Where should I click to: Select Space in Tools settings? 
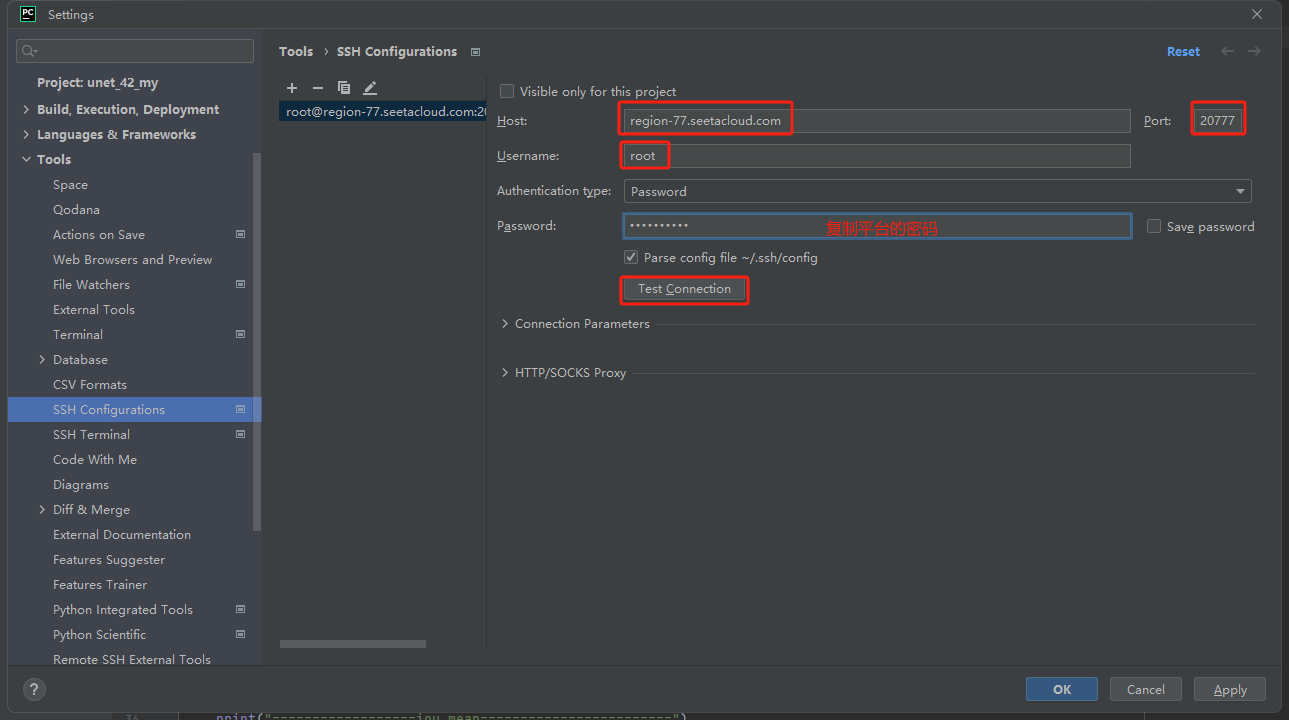[x=70, y=185]
